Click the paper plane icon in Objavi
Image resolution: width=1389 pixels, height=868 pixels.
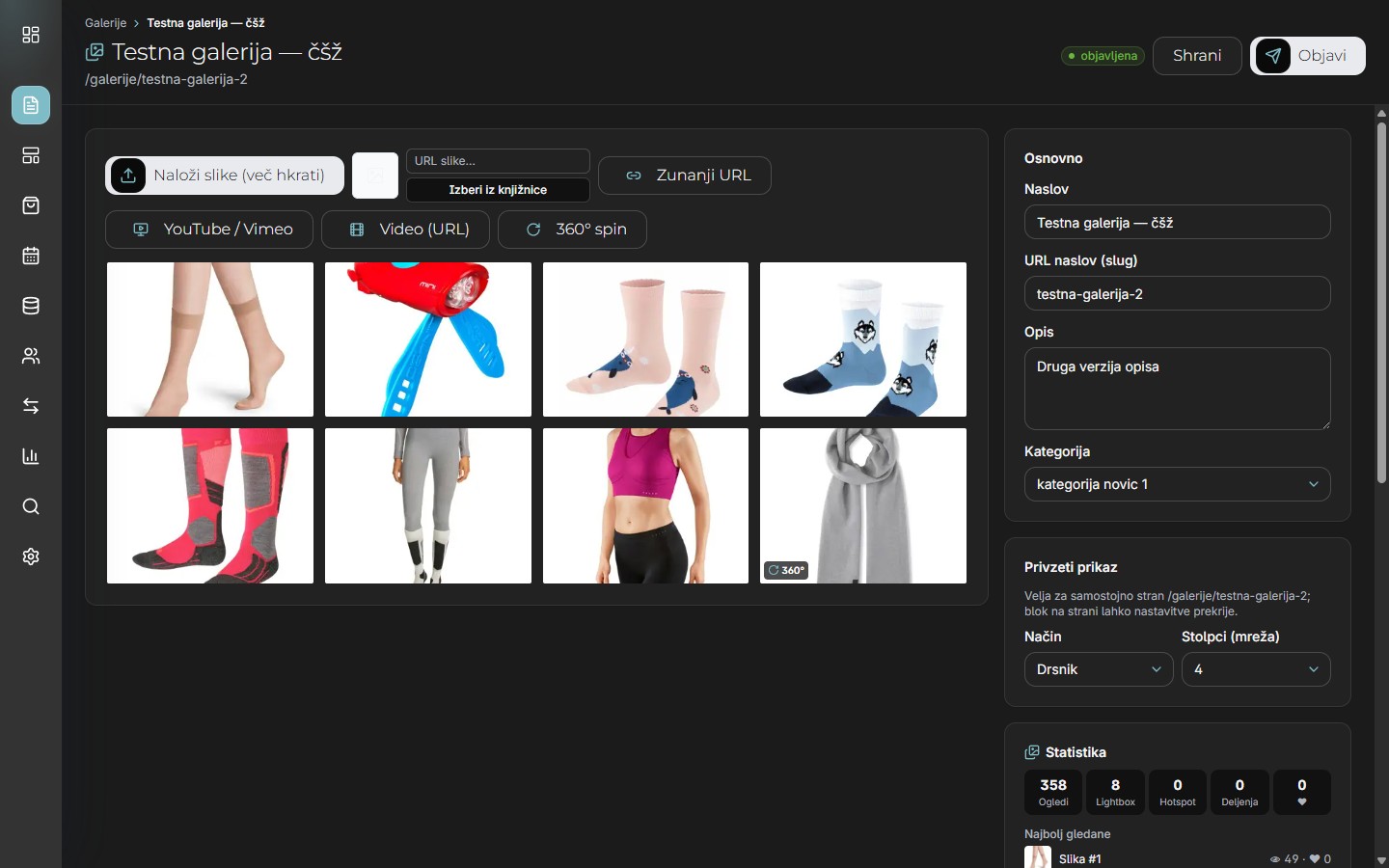[1273, 56]
